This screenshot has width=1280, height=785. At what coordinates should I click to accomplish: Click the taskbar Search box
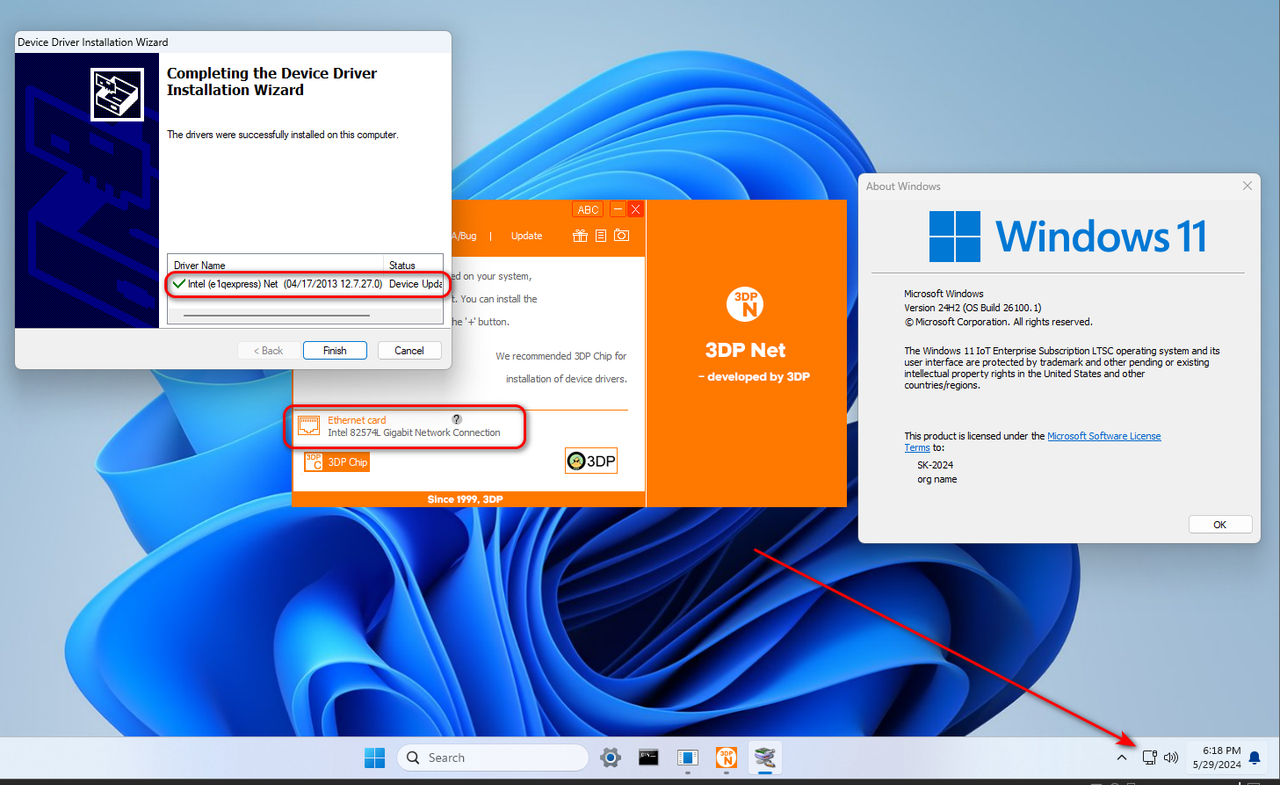(x=492, y=758)
